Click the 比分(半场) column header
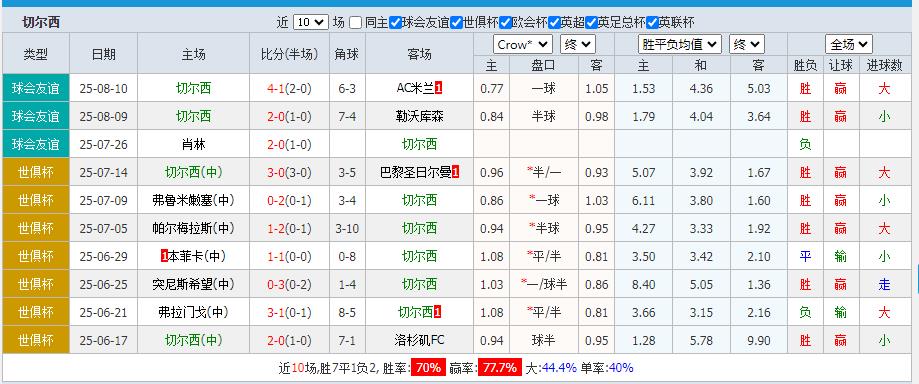This screenshot has width=919, height=384. (x=289, y=55)
